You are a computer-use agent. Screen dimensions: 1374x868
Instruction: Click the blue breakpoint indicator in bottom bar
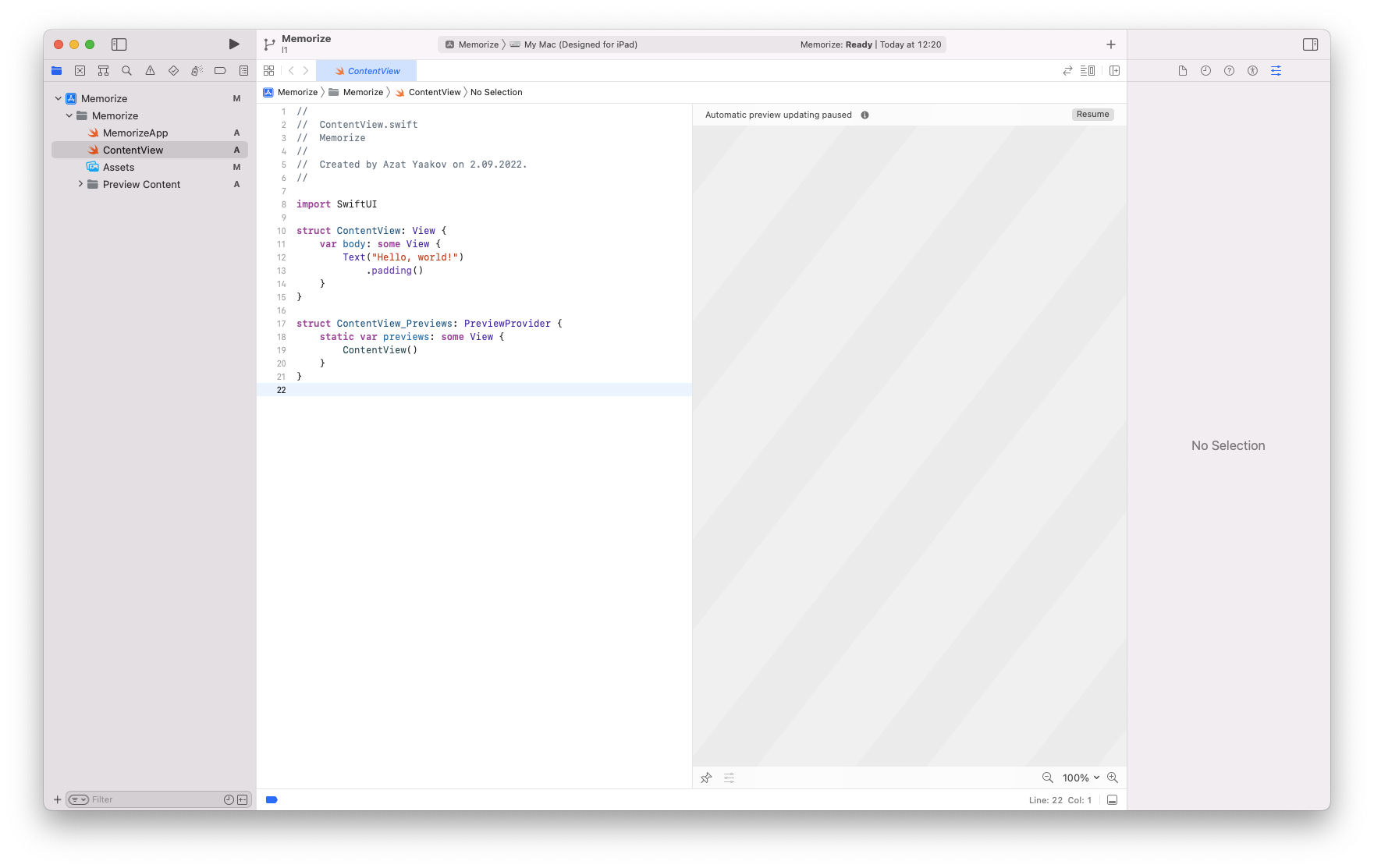[x=272, y=799]
